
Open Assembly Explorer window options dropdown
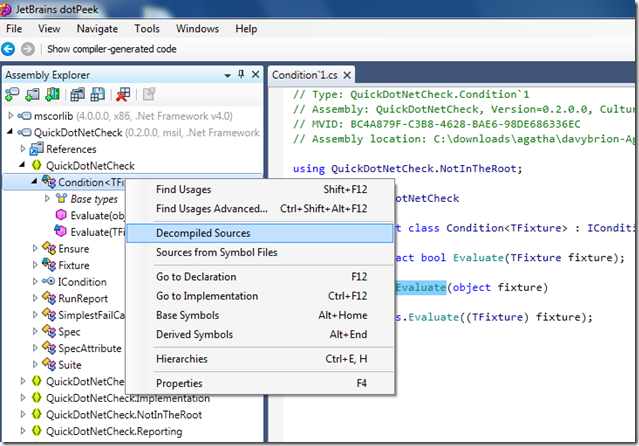227,75
